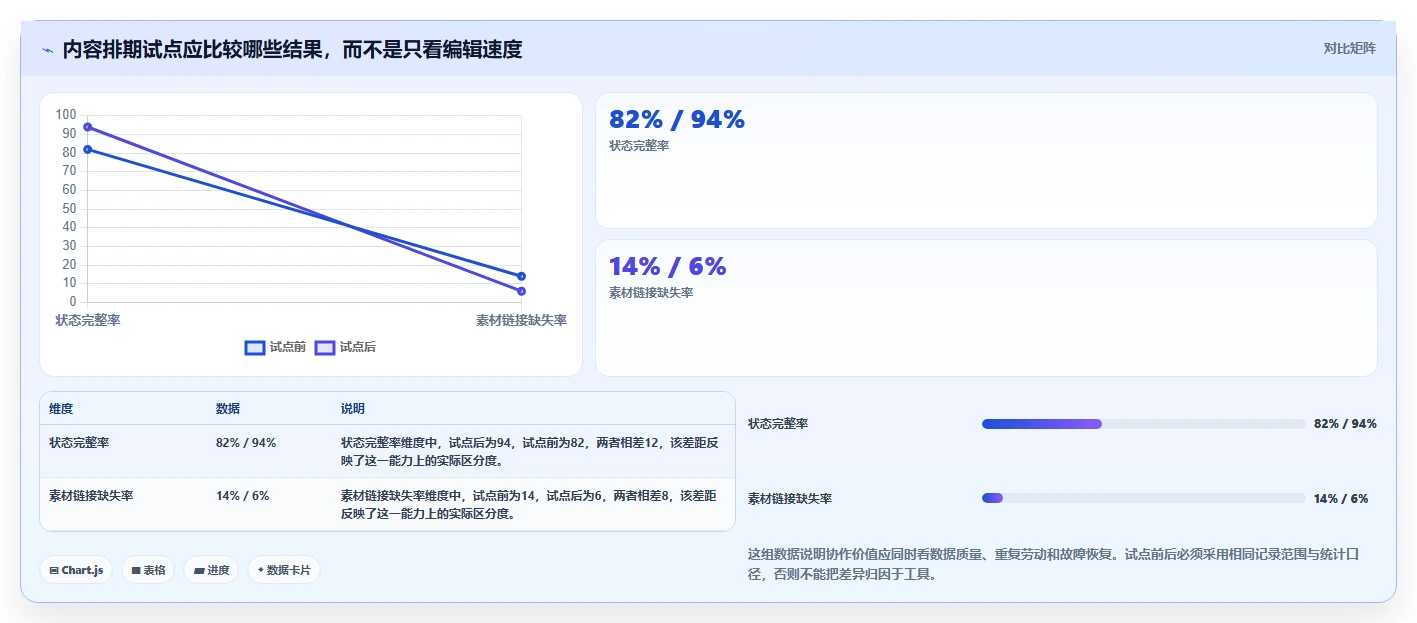This screenshot has width=1417, height=623.
Task: Click the 试点后 data point at 94
Action: click(x=88, y=127)
